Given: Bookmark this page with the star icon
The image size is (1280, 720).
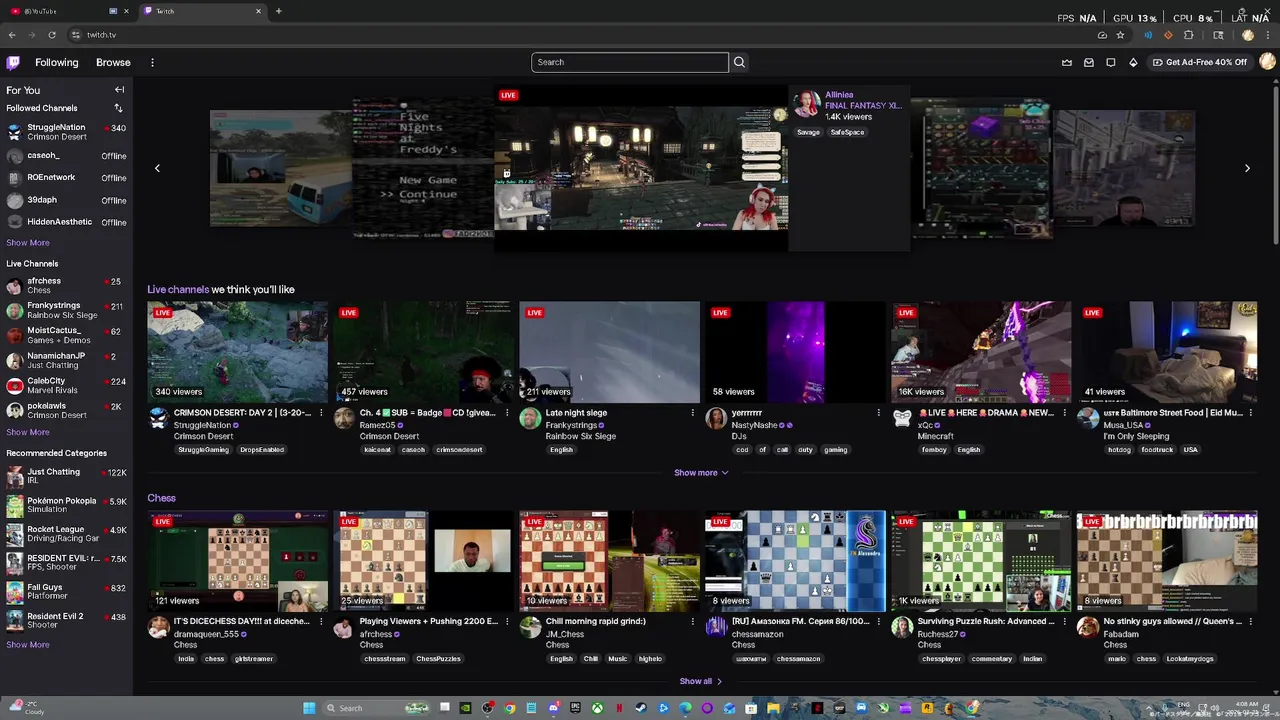Looking at the screenshot, I should (x=1120, y=35).
